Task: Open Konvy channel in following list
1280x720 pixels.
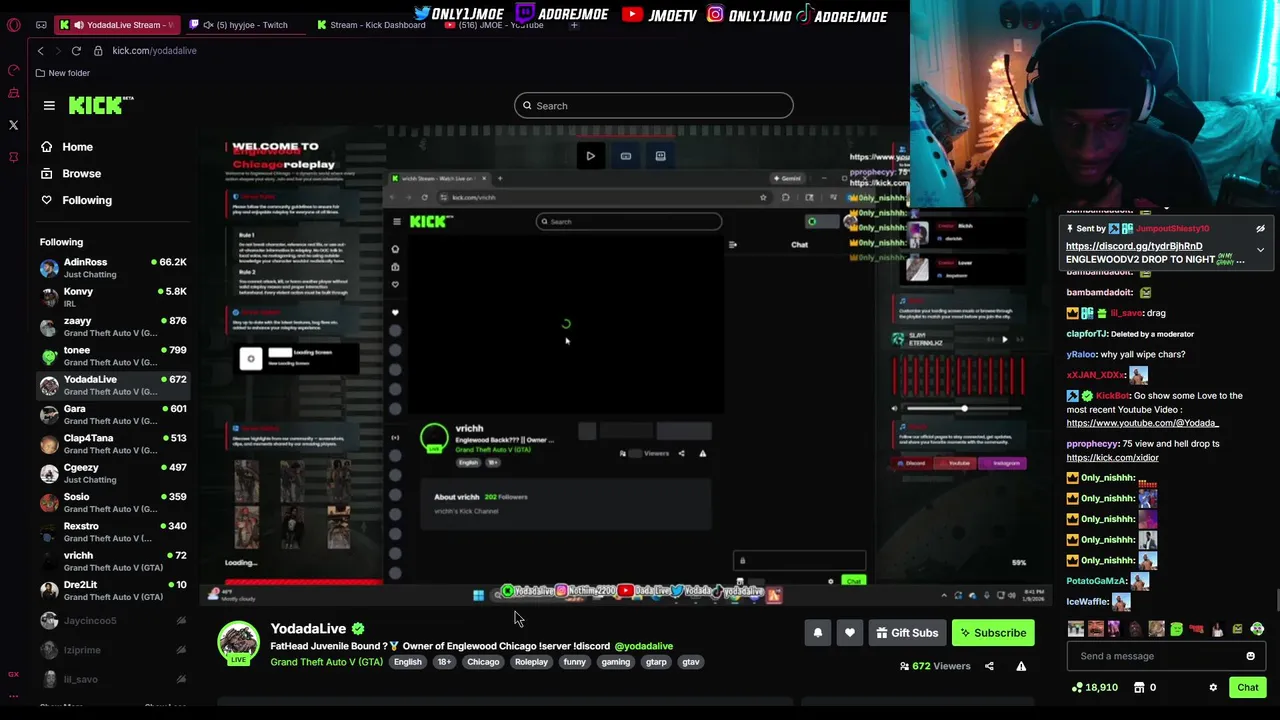Action: 113,297
